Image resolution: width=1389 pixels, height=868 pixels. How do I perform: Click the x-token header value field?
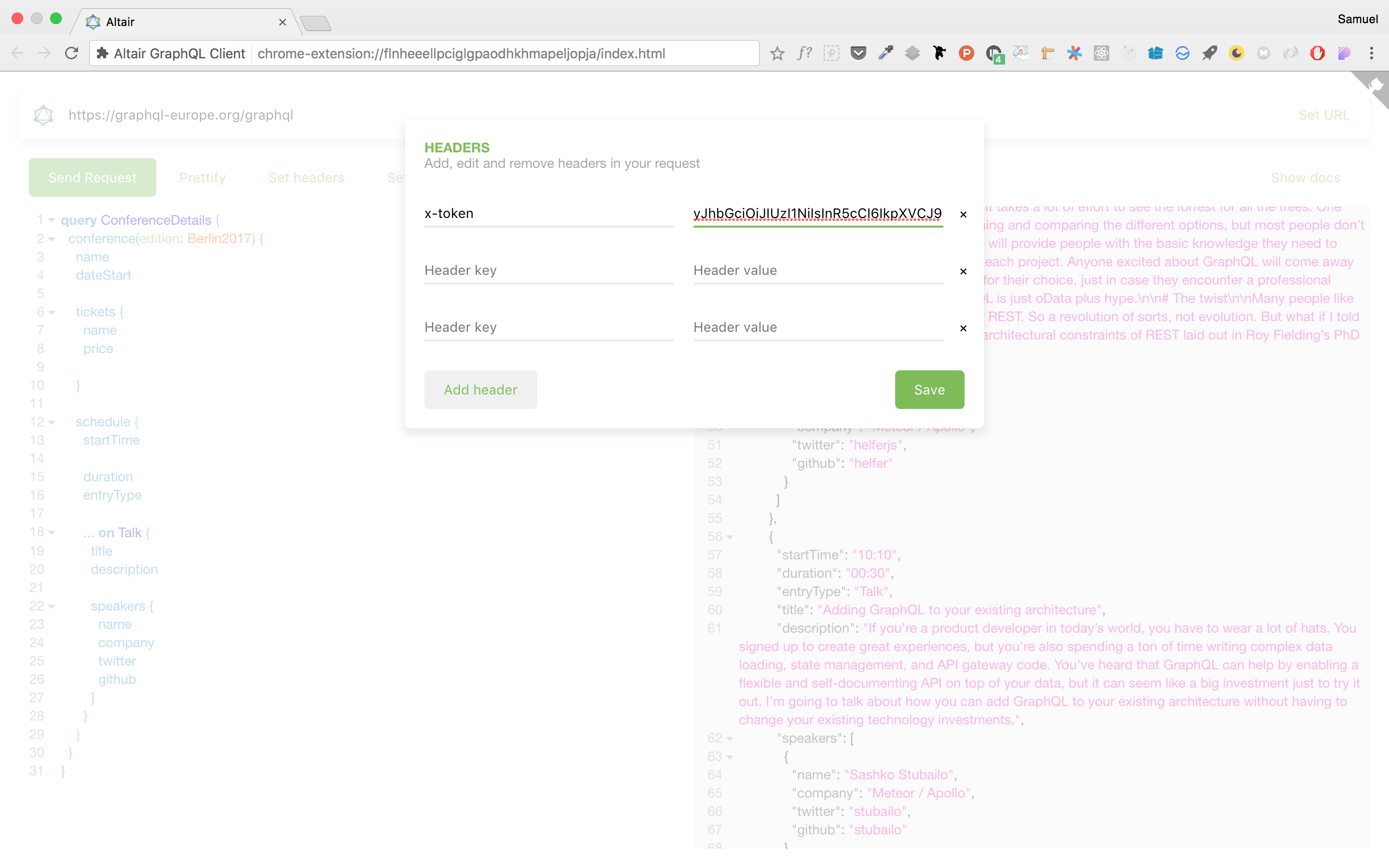(x=817, y=214)
